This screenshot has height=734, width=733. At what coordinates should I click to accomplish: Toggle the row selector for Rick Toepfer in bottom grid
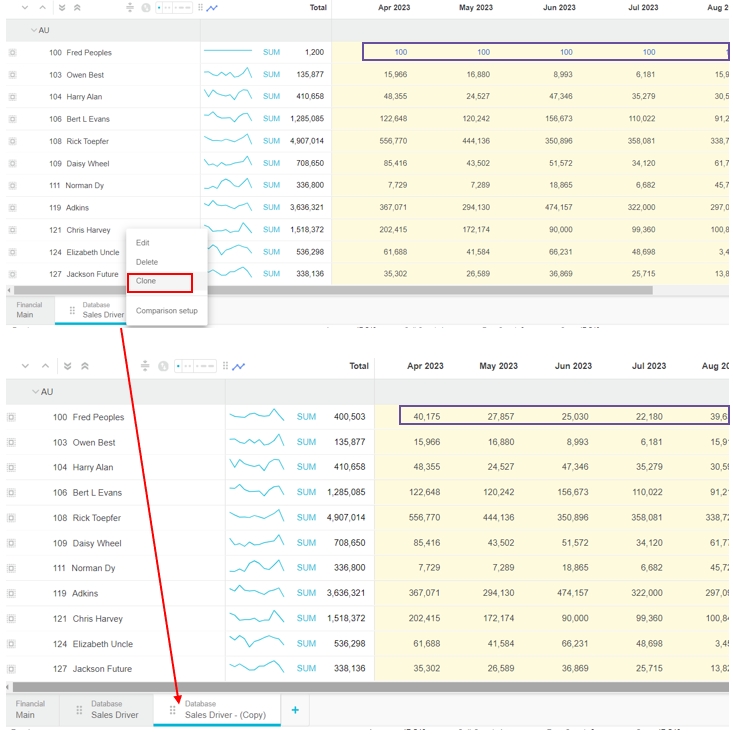[x=13, y=518]
